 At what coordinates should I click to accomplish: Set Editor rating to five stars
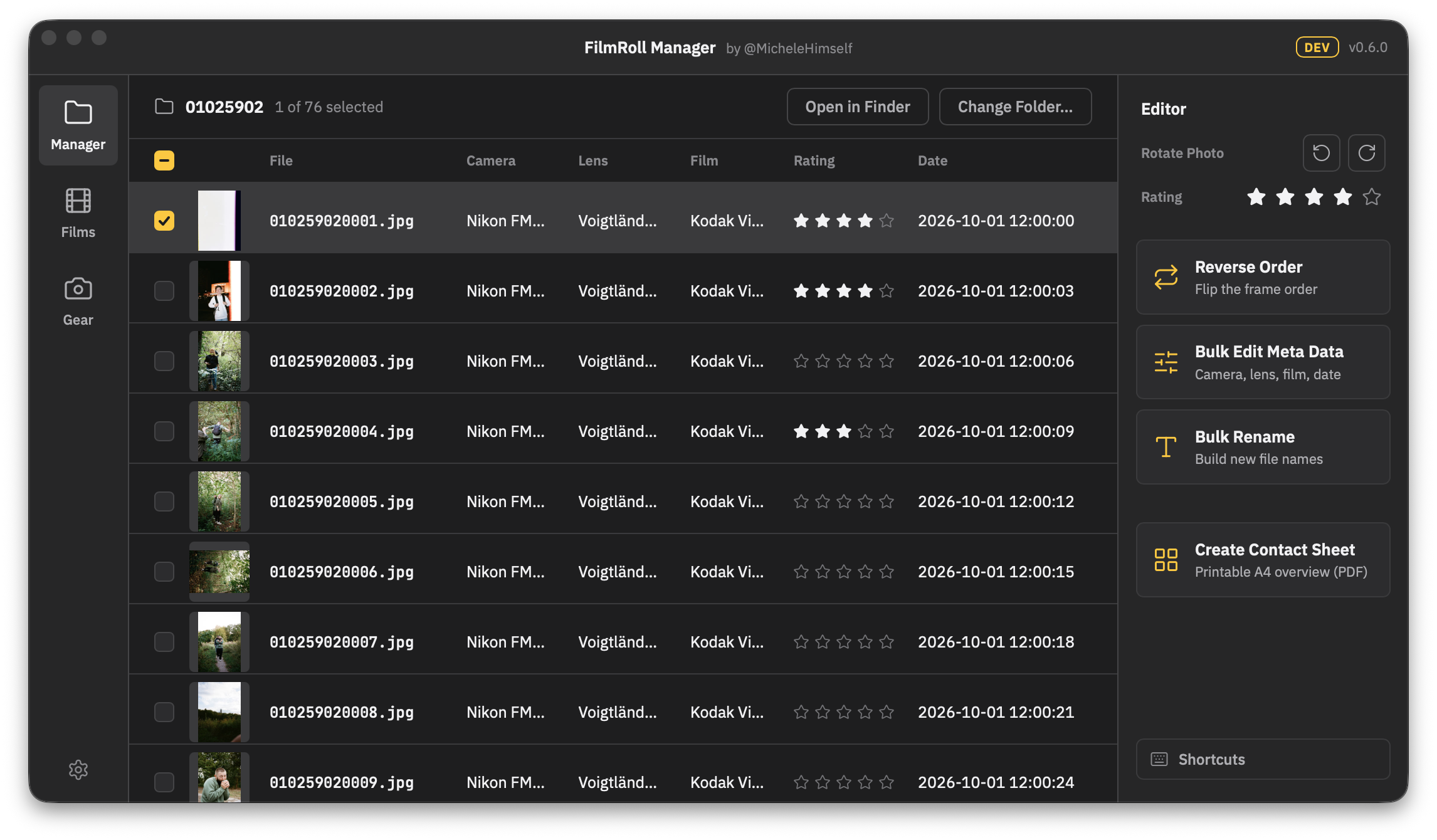click(1372, 197)
